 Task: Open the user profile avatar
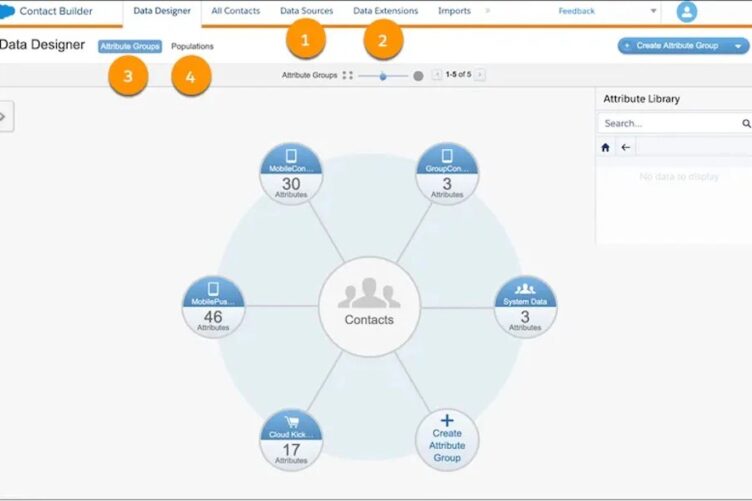coord(686,12)
